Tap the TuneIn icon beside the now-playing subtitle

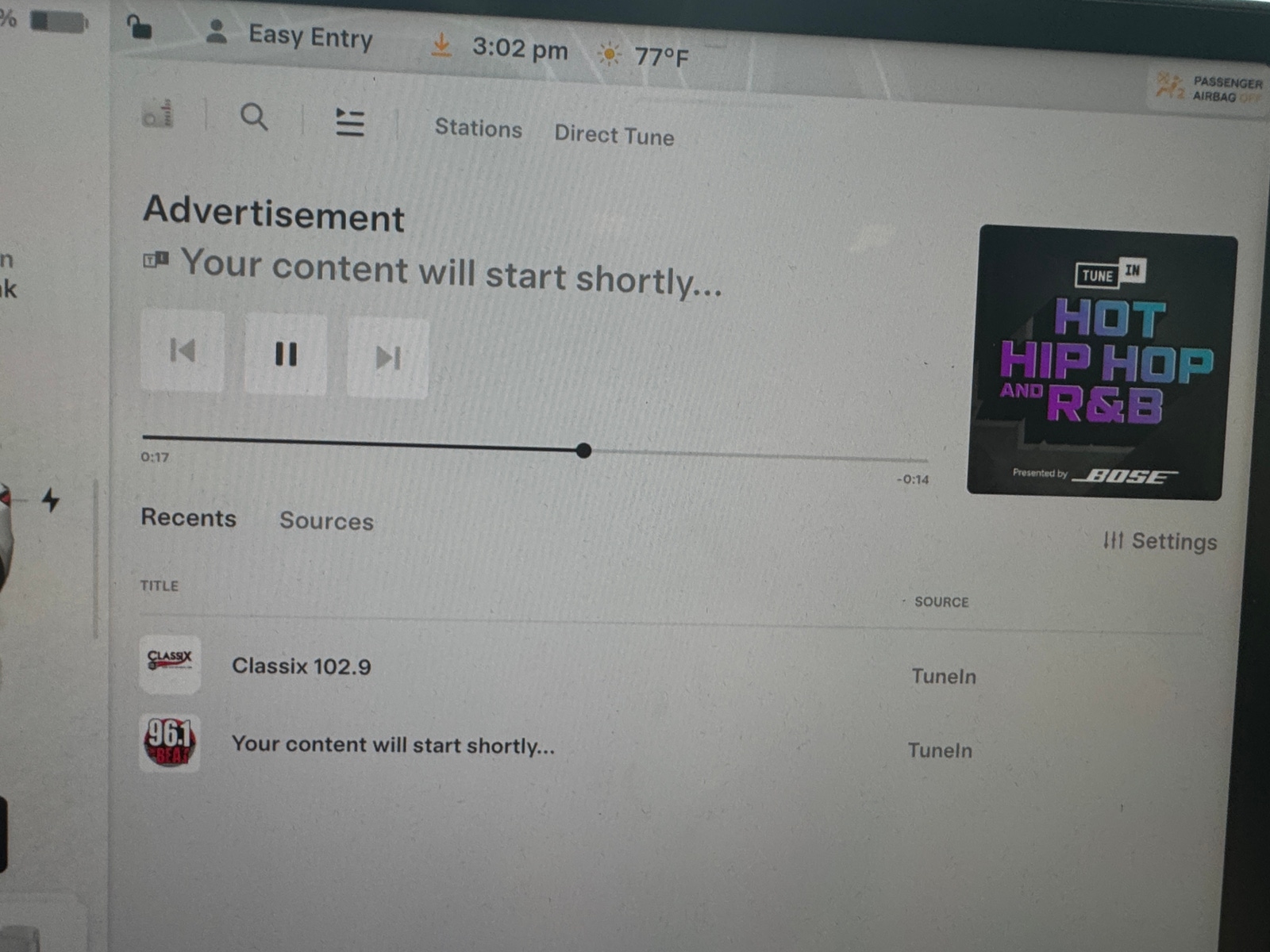(x=156, y=259)
